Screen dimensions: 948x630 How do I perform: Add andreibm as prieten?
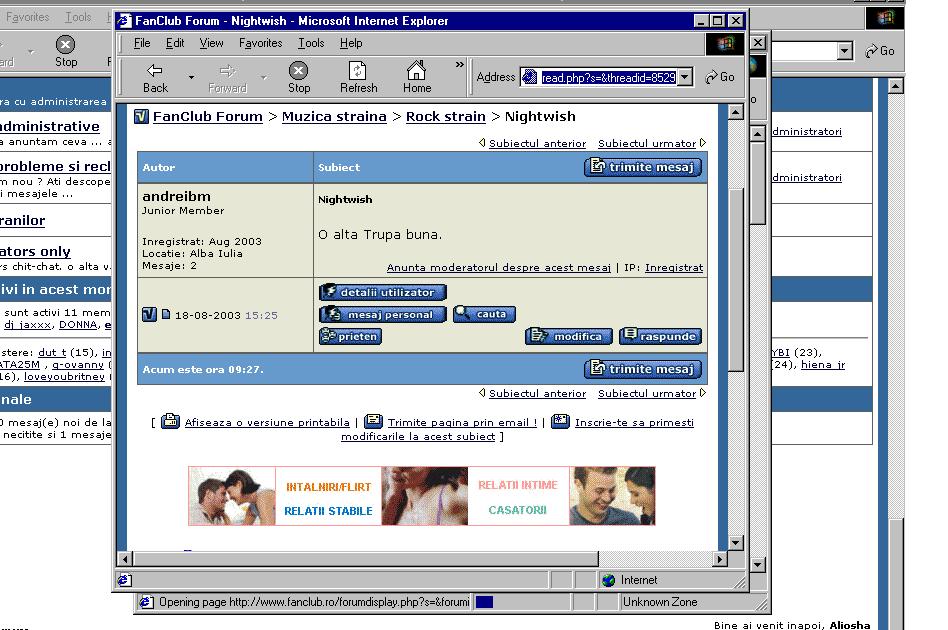point(350,336)
